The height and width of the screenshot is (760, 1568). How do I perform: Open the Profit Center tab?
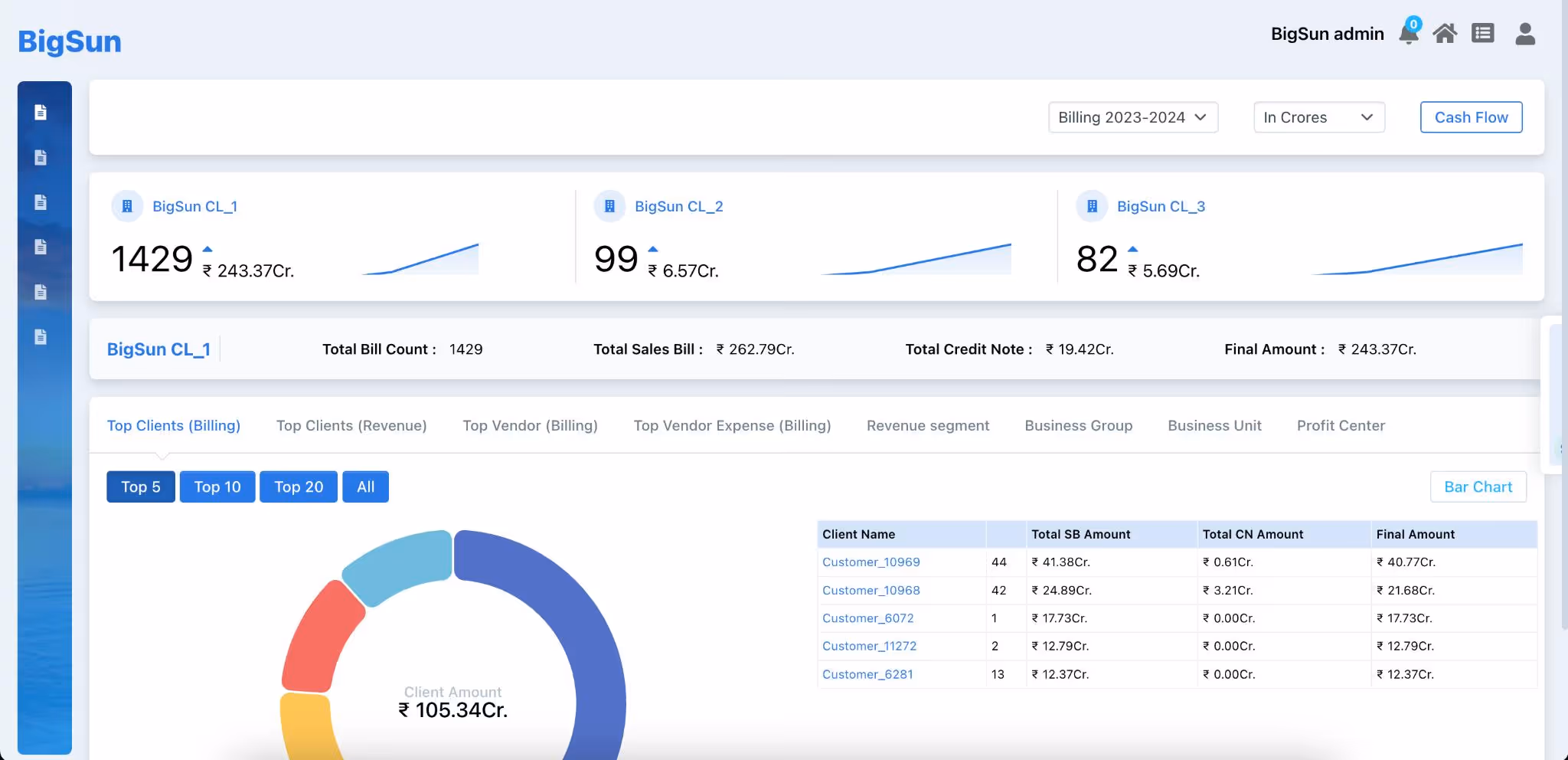(1341, 425)
